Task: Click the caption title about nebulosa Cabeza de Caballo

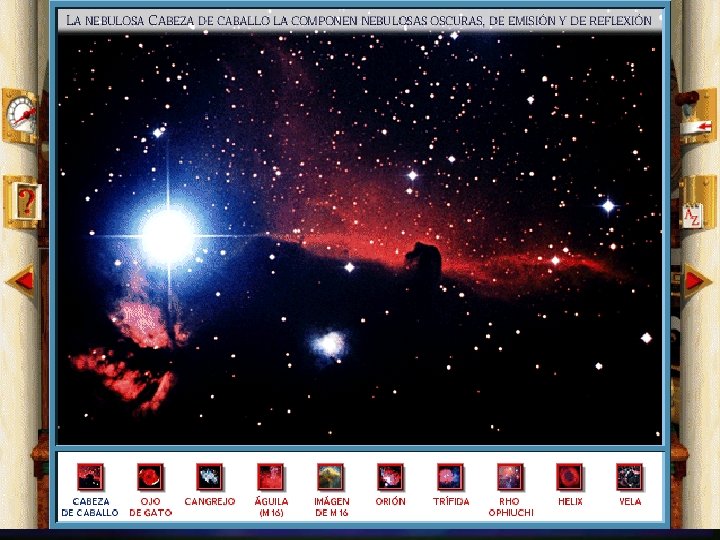Action: click(x=359, y=21)
